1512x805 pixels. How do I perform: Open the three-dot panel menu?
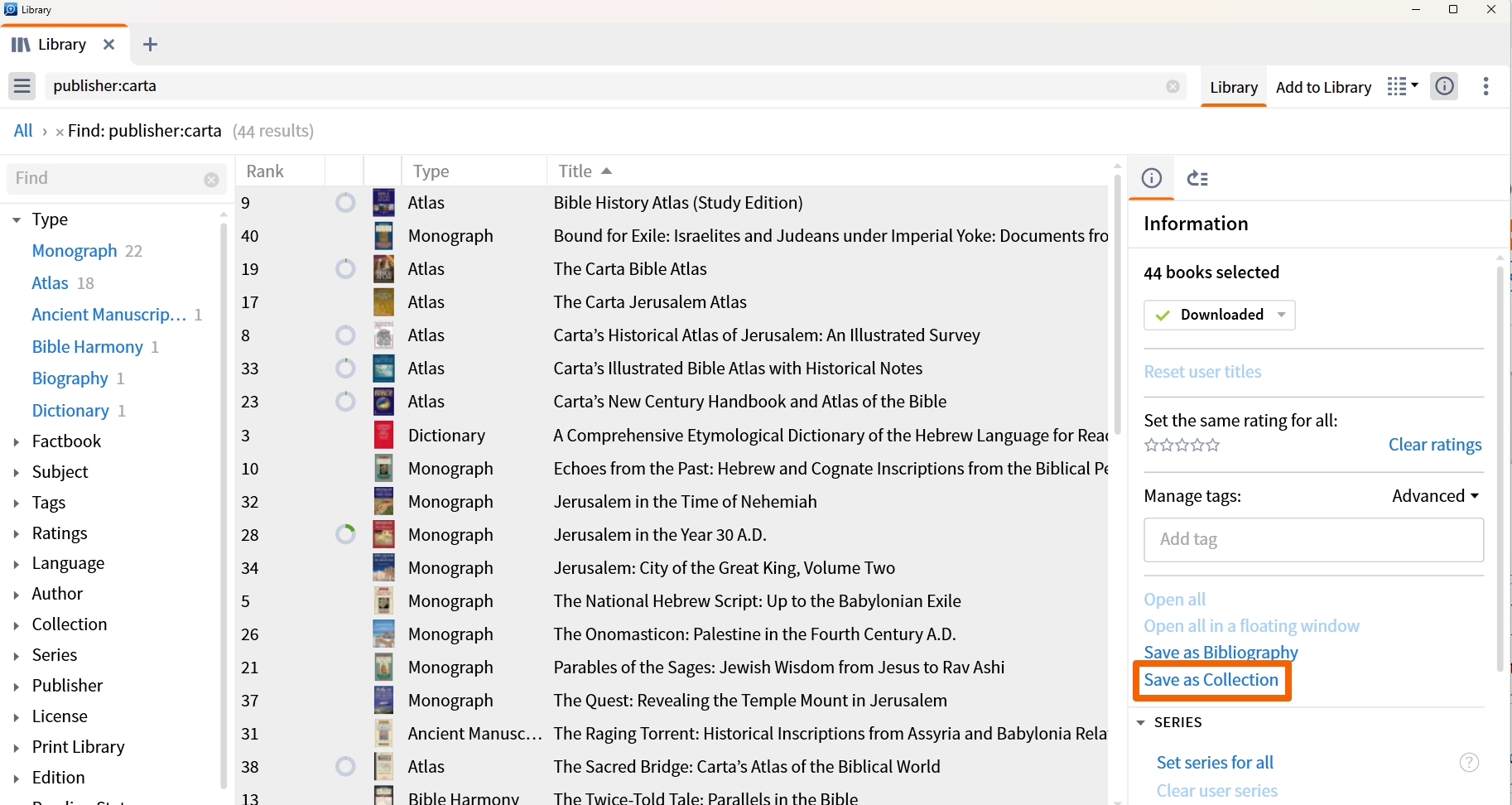1486,86
